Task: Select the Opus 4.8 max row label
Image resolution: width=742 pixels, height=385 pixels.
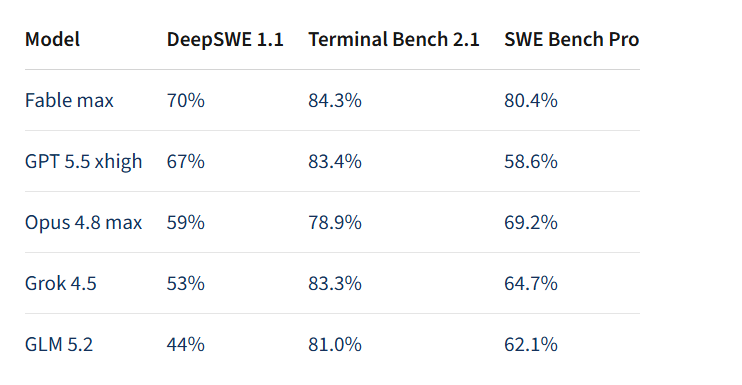Action: [83, 222]
